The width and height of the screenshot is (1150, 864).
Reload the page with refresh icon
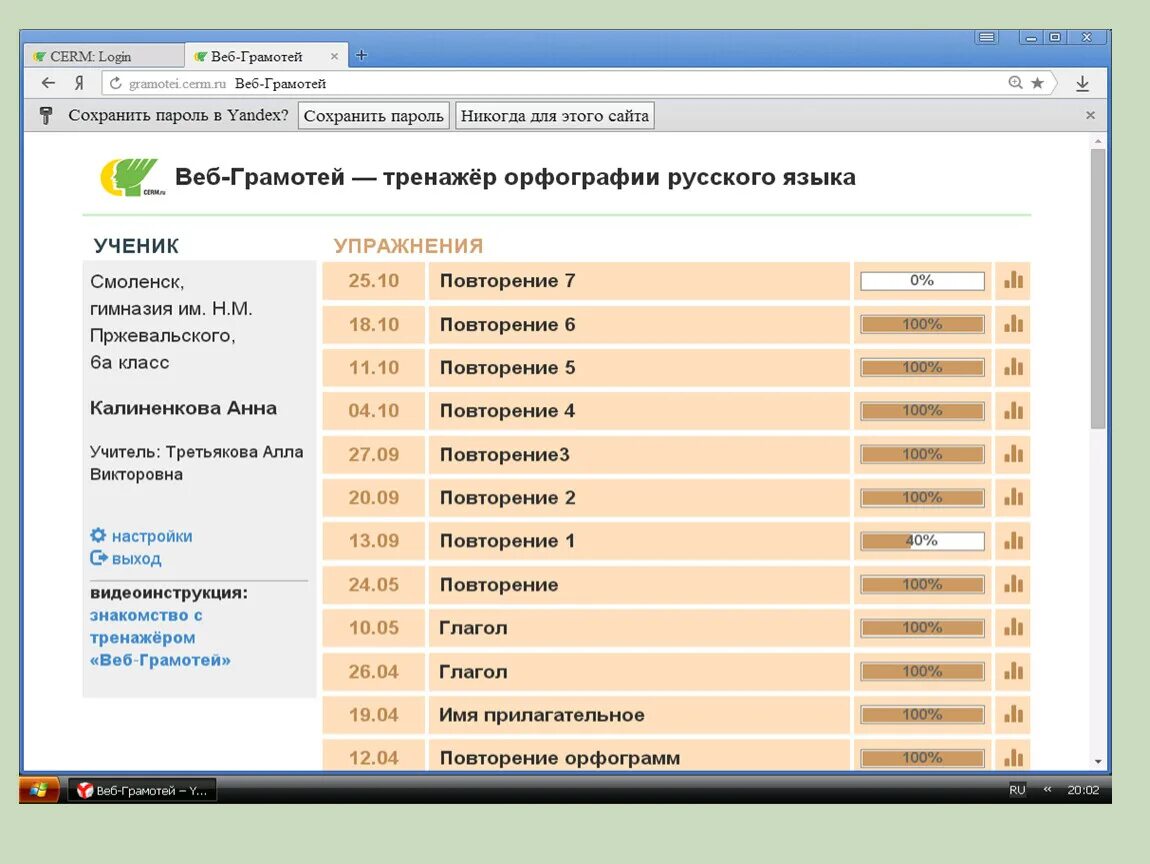pos(115,84)
